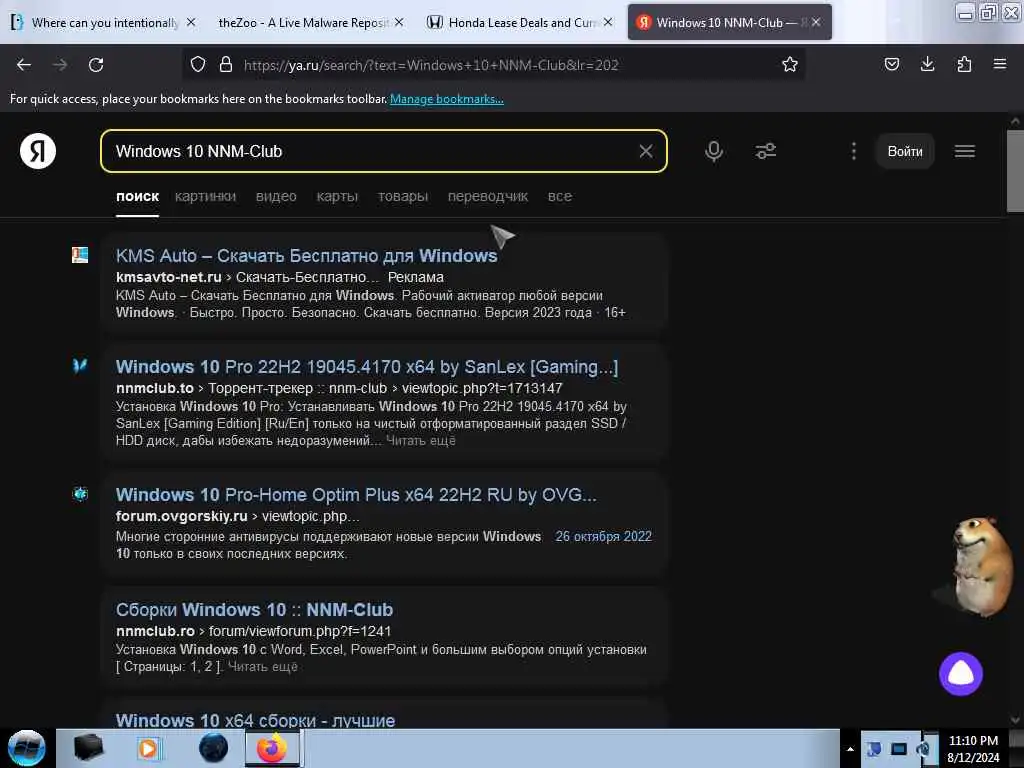Click the Firefox taskbar icon

pos(272,748)
